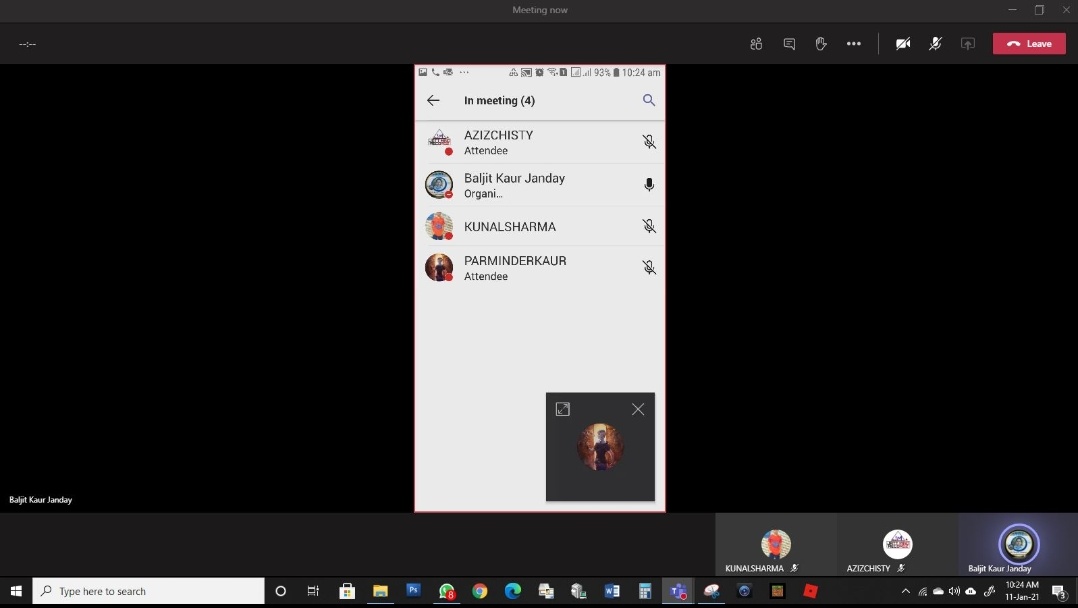The width and height of the screenshot is (1078, 608).
Task: Click the PARMINDERKAUR avatar in the list
Action: [x=439, y=267]
